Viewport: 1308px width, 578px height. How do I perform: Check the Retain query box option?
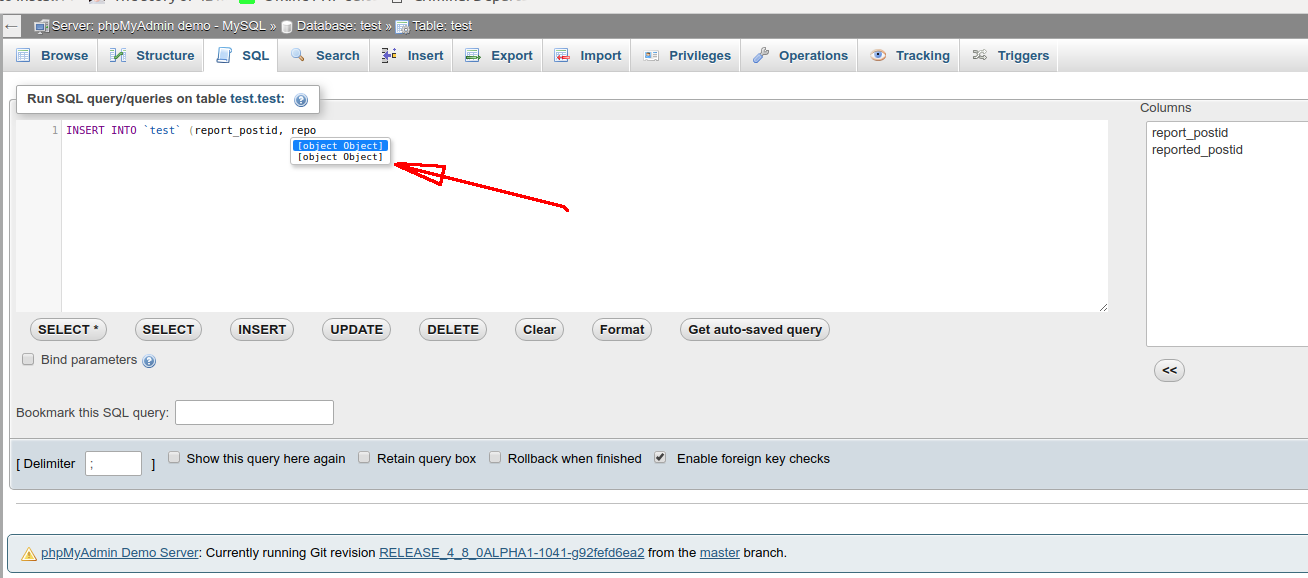(364, 456)
